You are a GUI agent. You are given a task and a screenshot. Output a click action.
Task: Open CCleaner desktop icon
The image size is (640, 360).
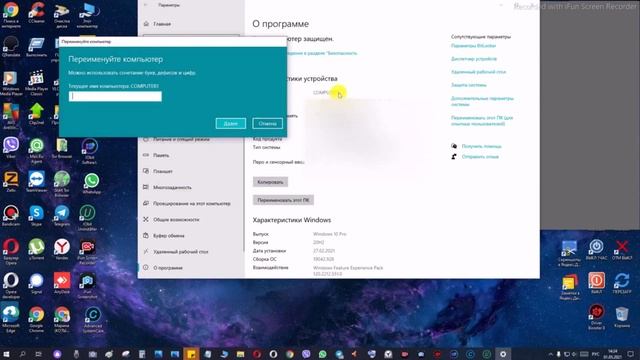36,12
